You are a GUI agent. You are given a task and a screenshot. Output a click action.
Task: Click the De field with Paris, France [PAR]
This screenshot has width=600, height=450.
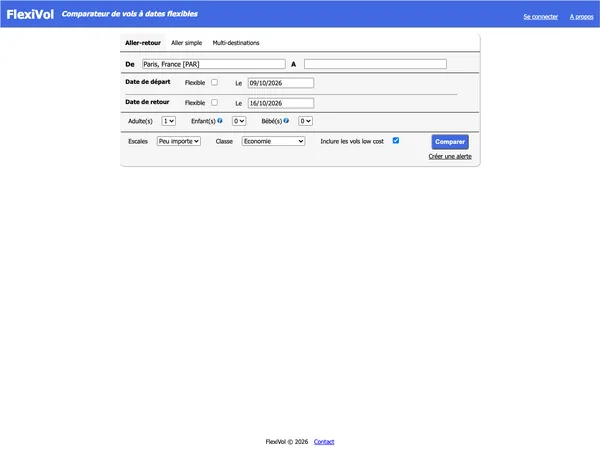214,64
